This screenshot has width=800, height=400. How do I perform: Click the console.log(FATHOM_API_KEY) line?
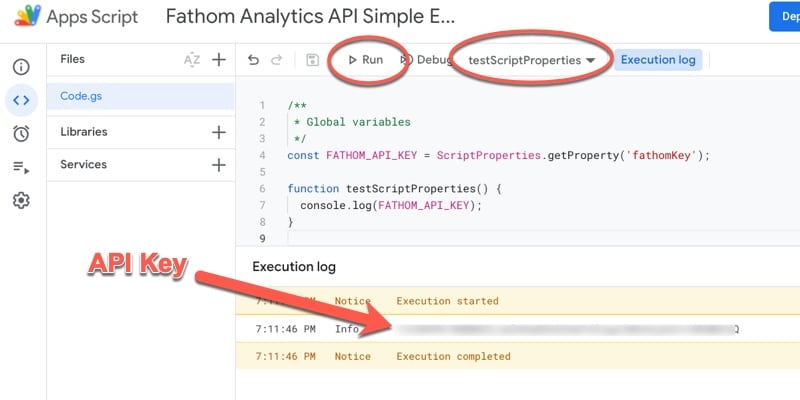pos(391,206)
